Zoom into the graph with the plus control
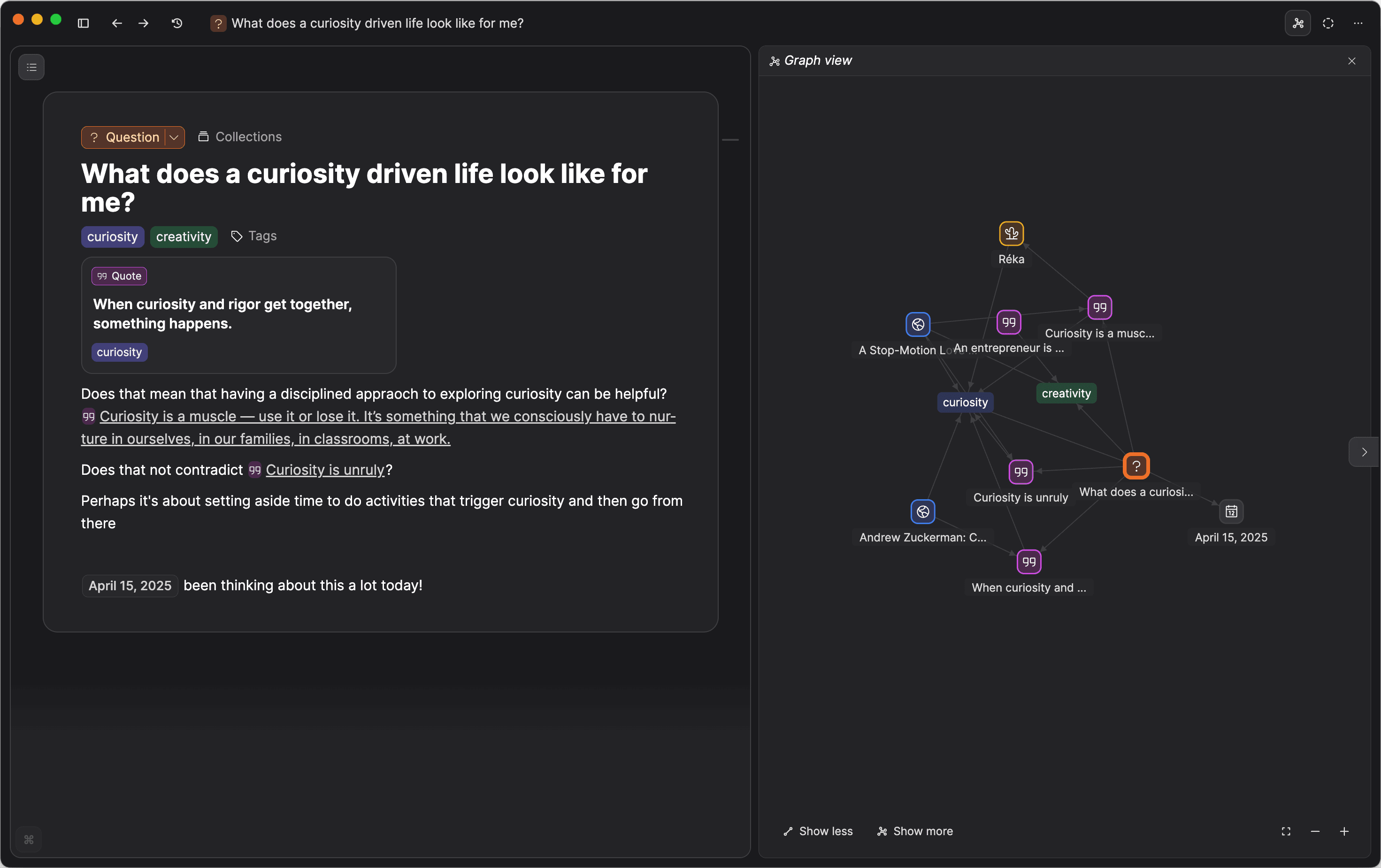The height and width of the screenshot is (868, 1381). point(1345,831)
